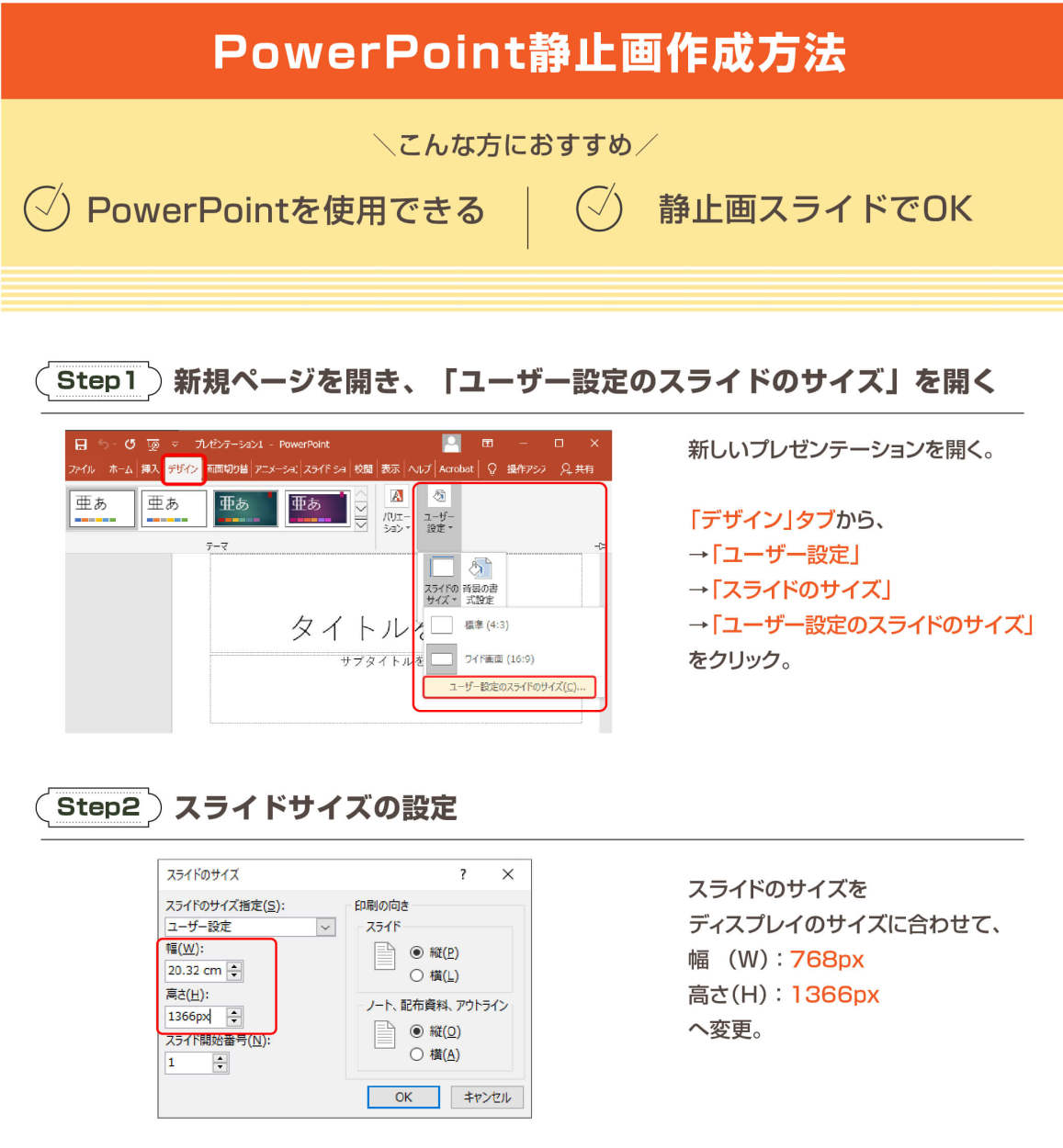Screen dimensions: 1063x1148
Task: Click the lightbulb Tell Me icon
Action: 492,468
